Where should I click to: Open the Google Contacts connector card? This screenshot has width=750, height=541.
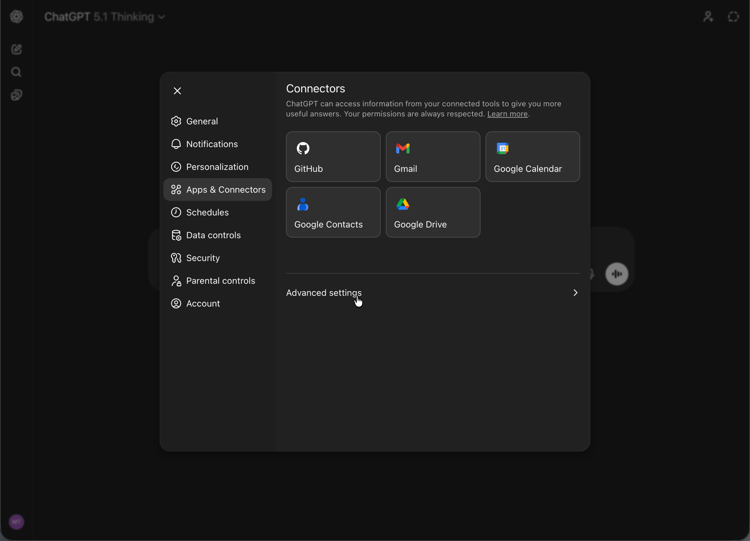[x=333, y=212]
